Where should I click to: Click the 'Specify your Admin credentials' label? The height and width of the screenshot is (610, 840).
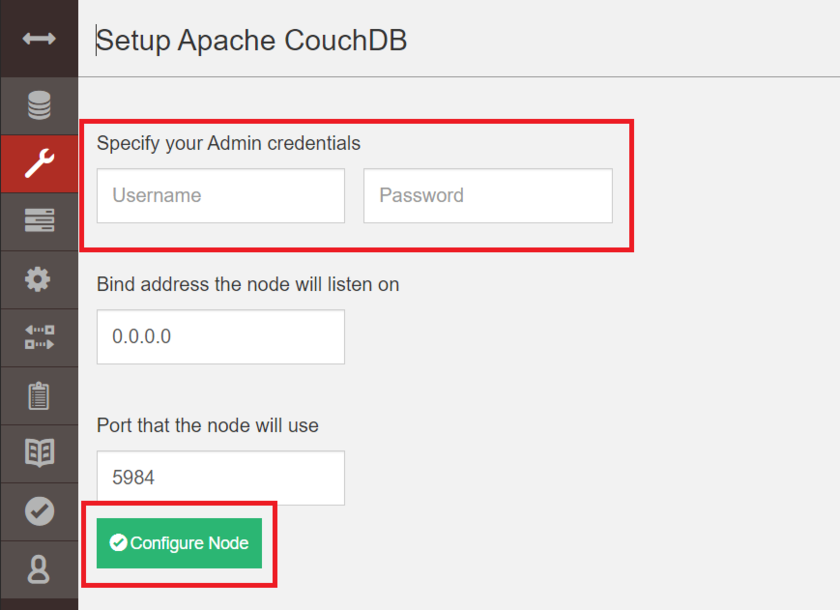[x=229, y=144]
